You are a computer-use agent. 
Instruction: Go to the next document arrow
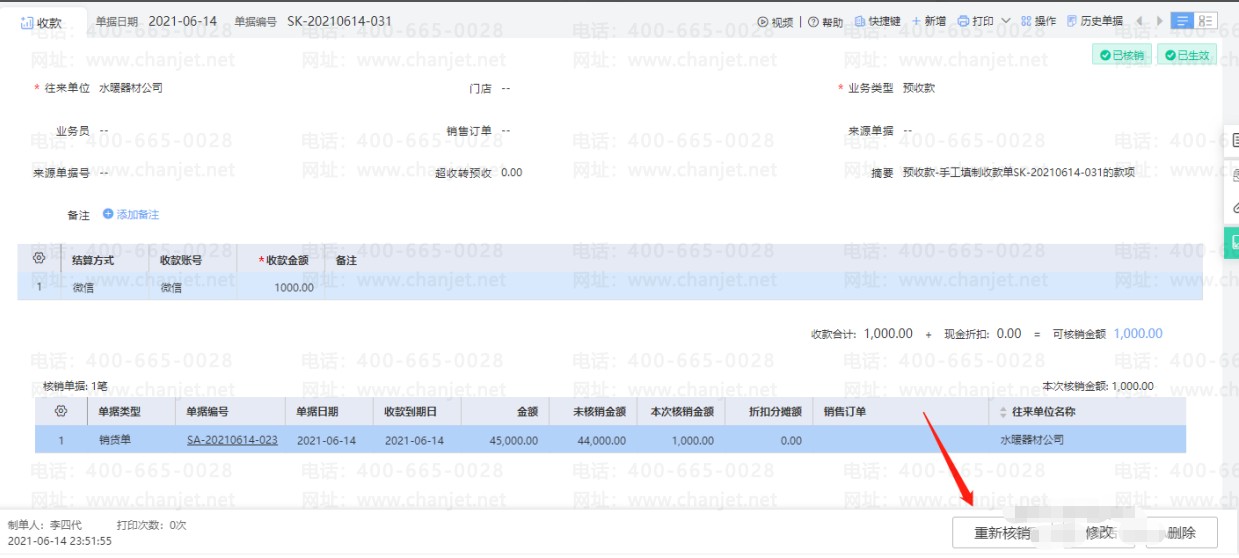tap(1159, 21)
